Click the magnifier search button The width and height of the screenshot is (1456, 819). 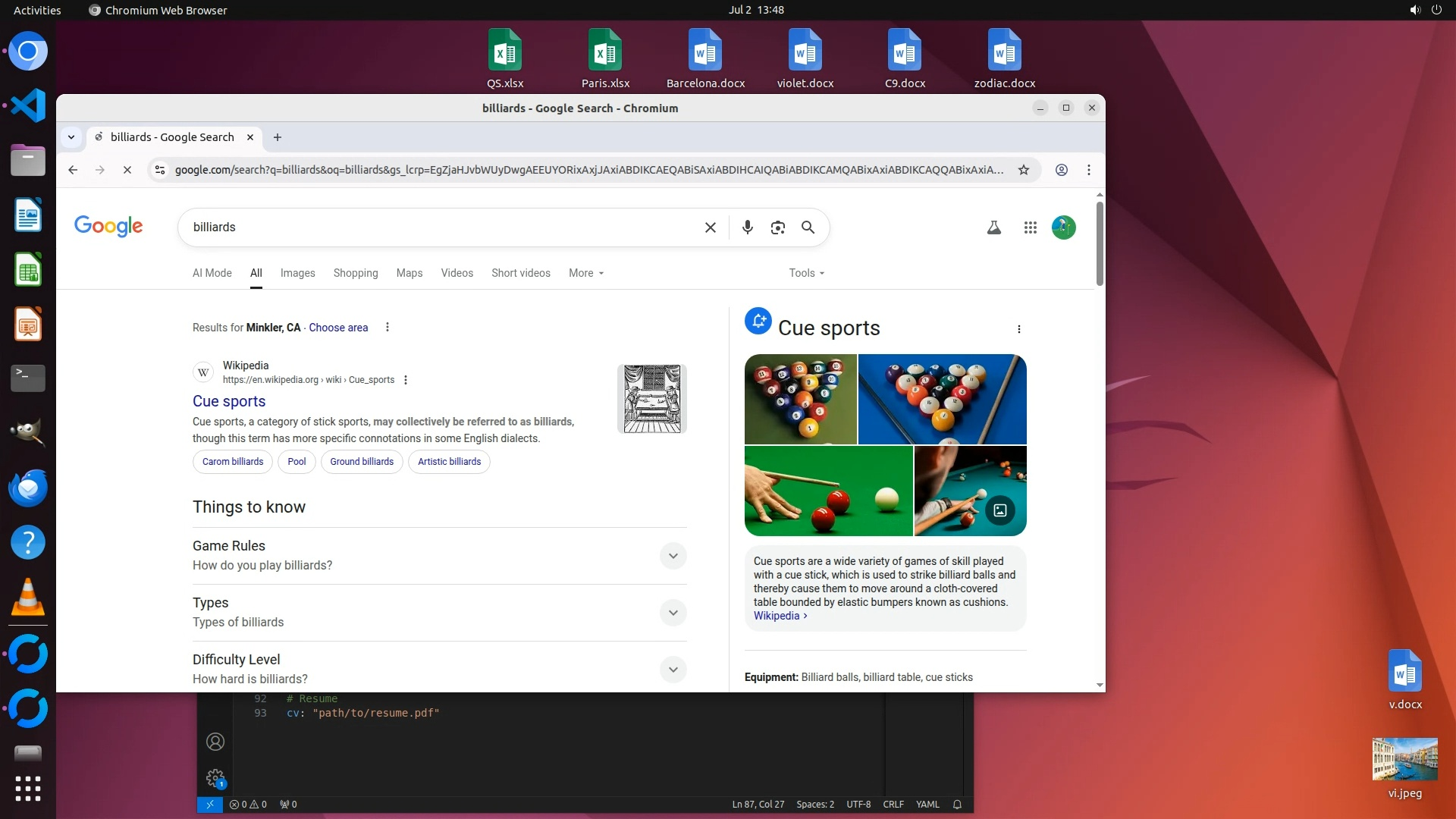[808, 227]
